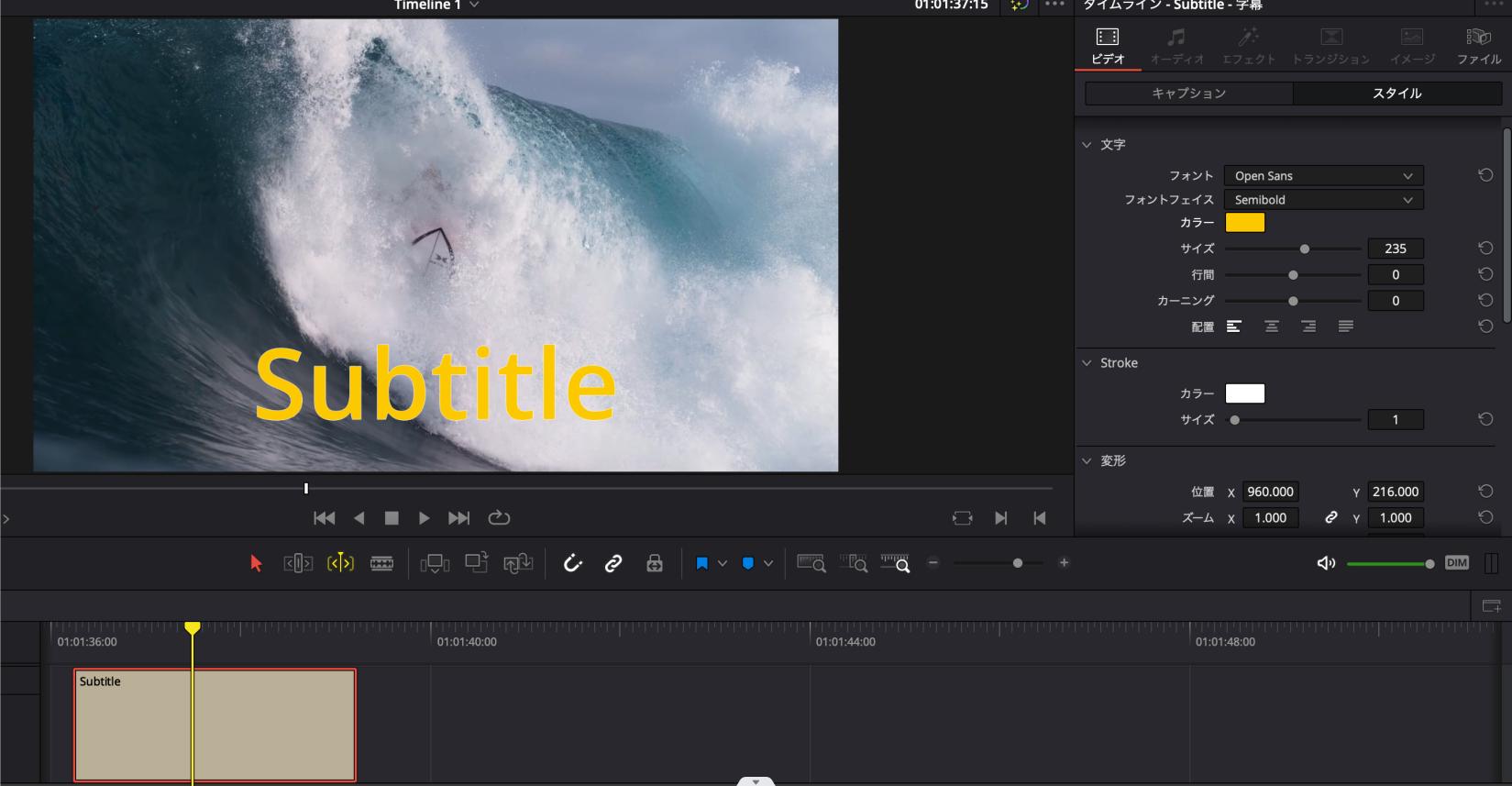This screenshot has width=1512, height=786.
Task: Open the yellow text color swatch
Action: (1245, 223)
